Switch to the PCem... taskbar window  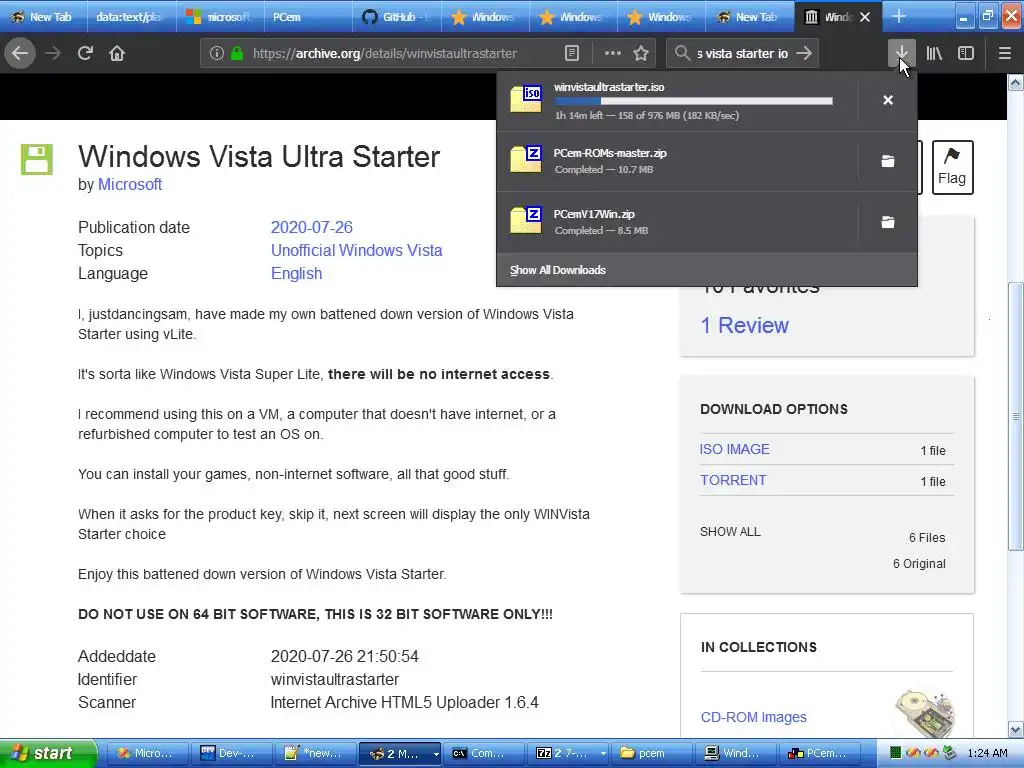coord(821,753)
